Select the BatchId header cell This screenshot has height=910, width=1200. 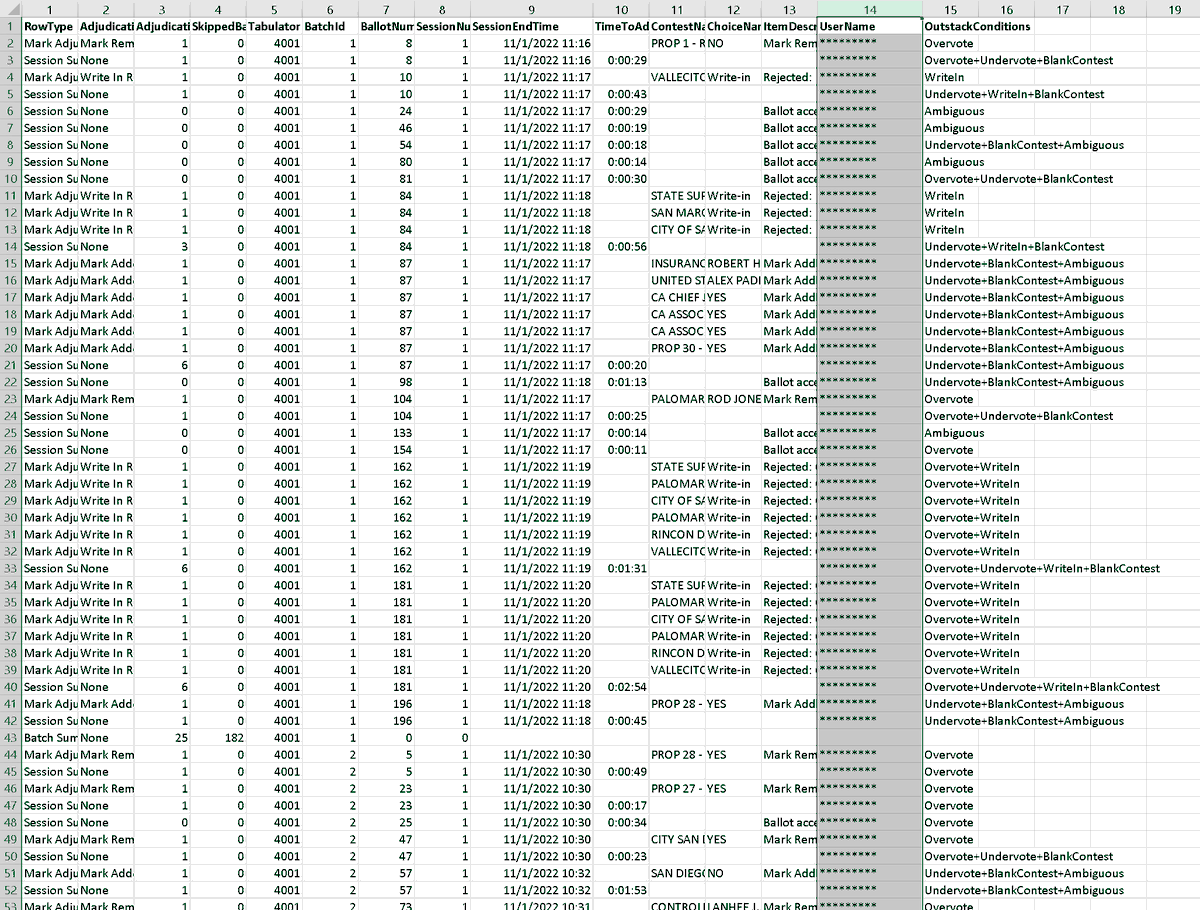pos(328,26)
